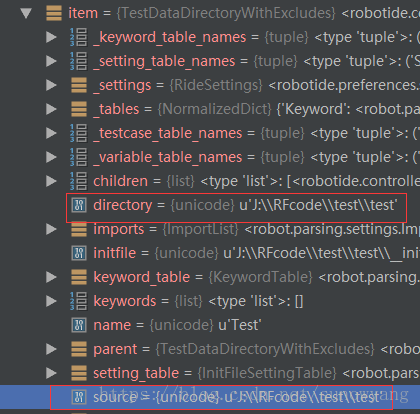Expand the keywords list node

(x=51, y=301)
